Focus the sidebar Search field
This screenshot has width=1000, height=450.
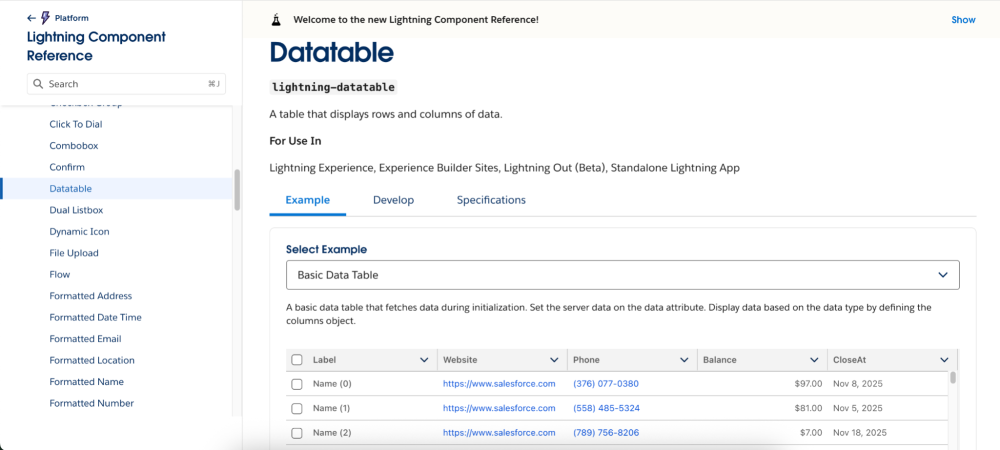pyautogui.click(x=126, y=83)
